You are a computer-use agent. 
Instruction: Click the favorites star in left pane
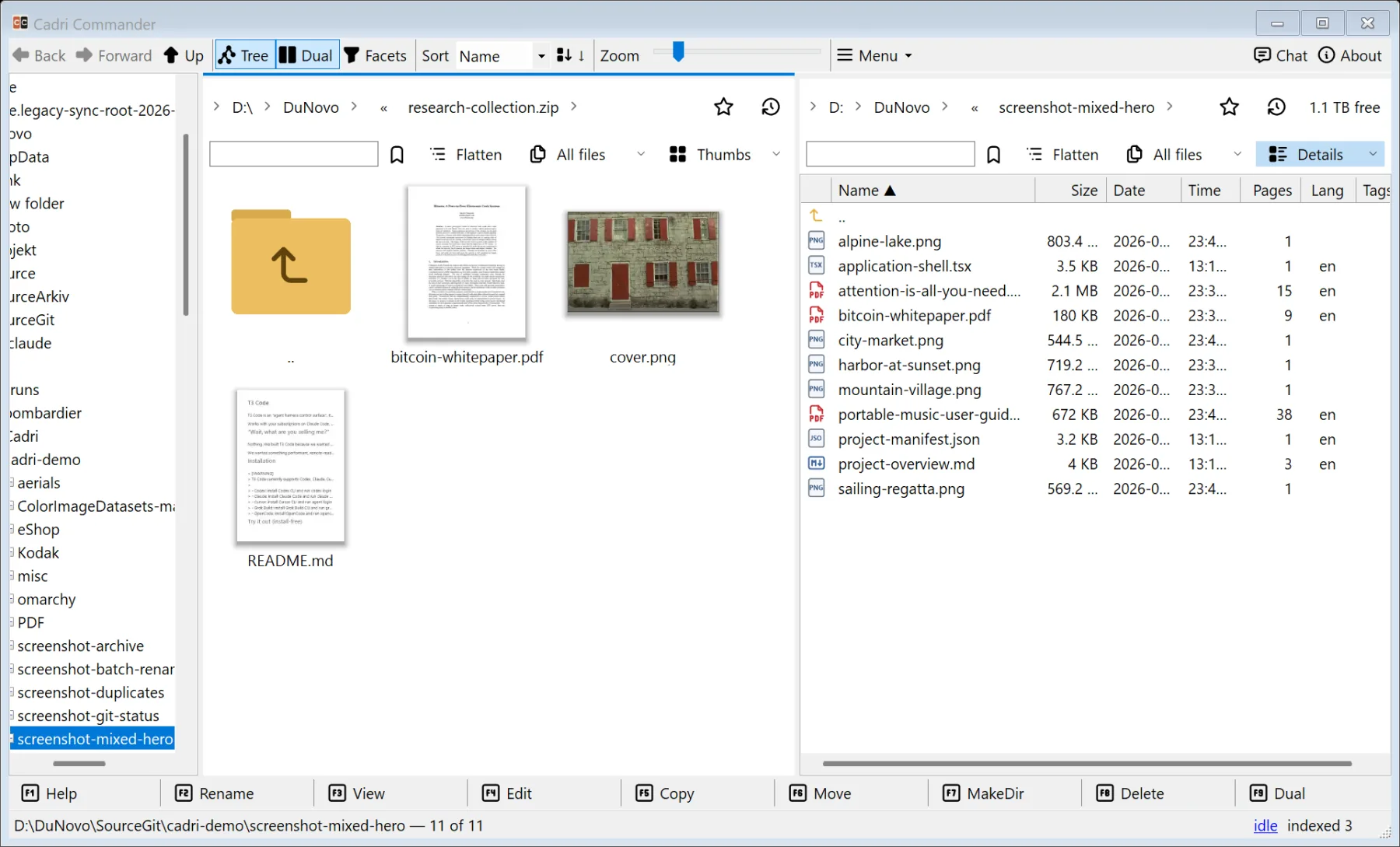[x=723, y=107]
